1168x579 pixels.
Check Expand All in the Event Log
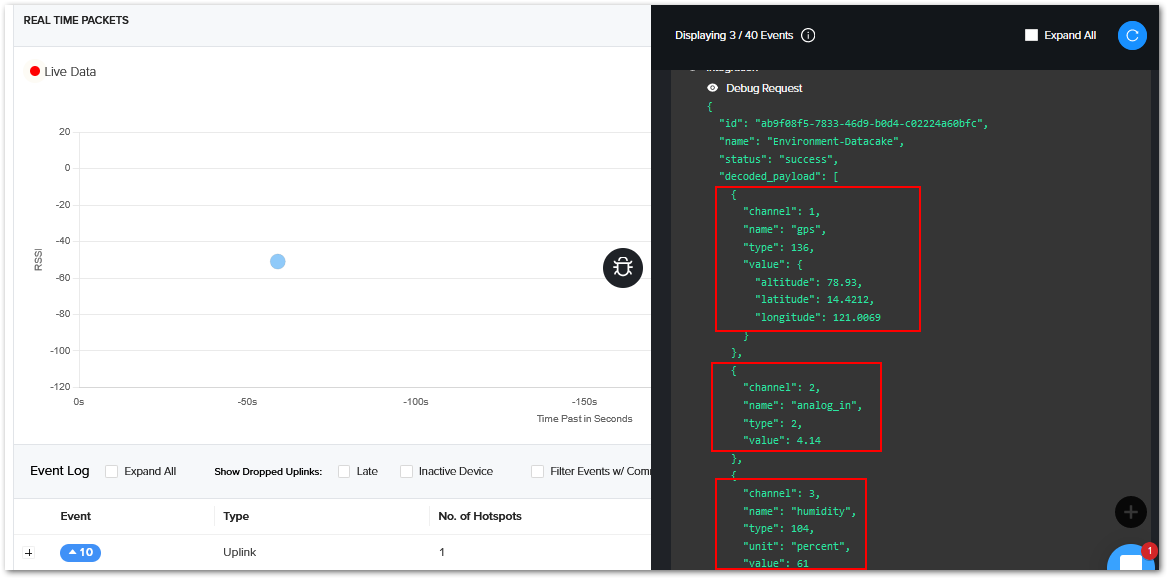click(x=112, y=471)
